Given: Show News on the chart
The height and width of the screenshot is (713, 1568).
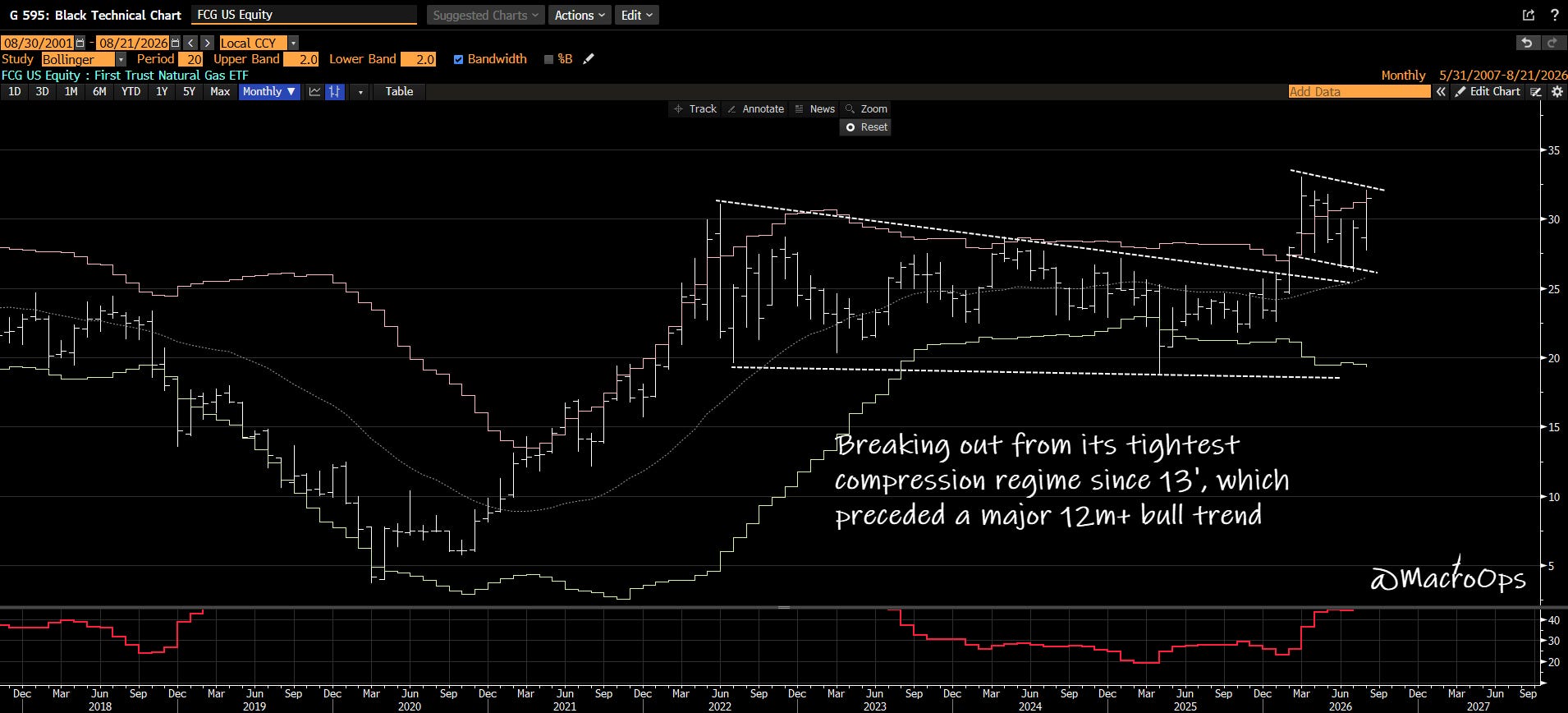Looking at the screenshot, I should (x=814, y=109).
